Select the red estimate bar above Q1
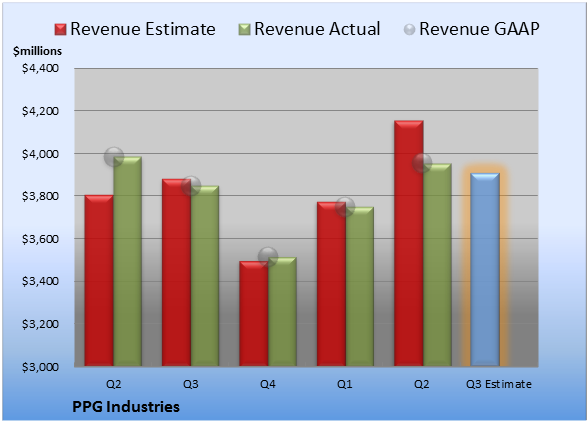The width and height of the screenshot is (588, 422). tap(331, 284)
